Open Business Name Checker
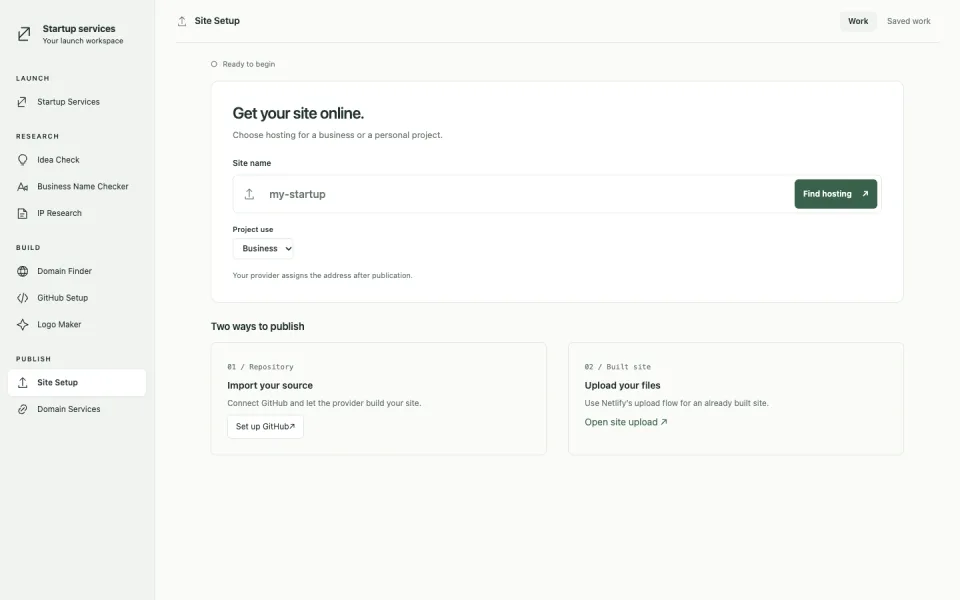The width and height of the screenshot is (960, 600). (77, 187)
